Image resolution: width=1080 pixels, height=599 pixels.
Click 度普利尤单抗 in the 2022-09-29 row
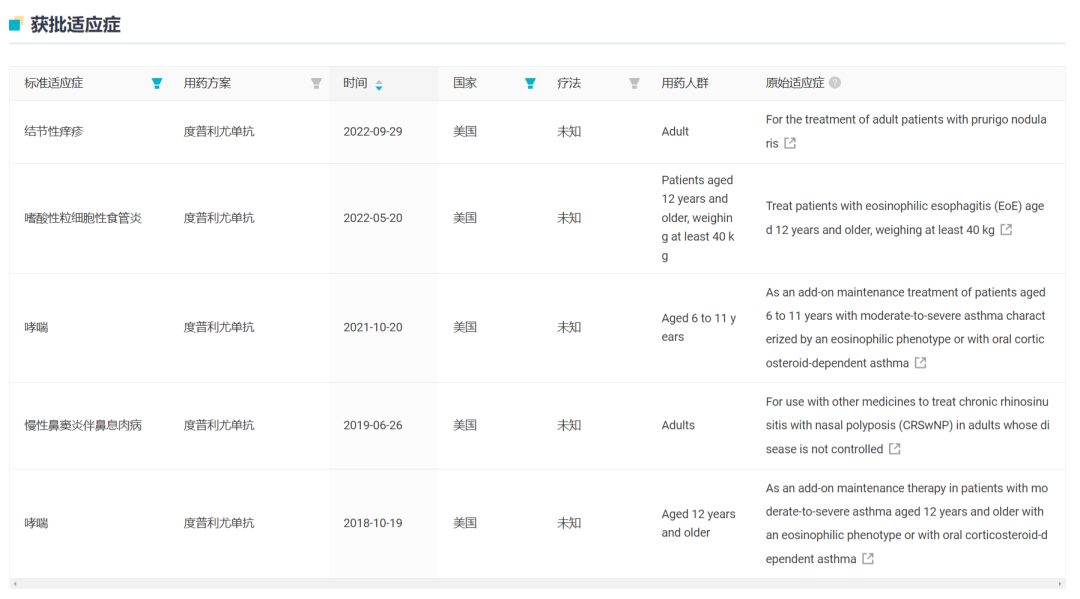click(219, 132)
